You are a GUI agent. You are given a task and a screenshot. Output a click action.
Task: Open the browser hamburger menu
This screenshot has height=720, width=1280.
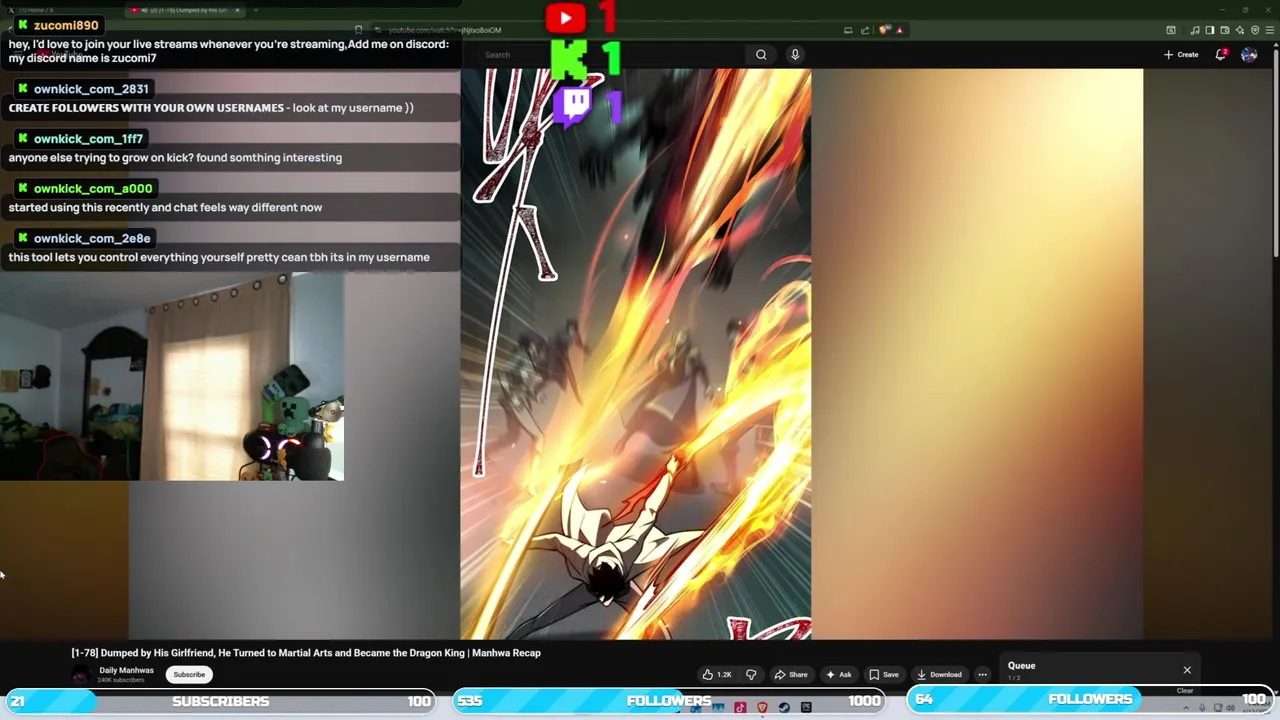[1270, 30]
